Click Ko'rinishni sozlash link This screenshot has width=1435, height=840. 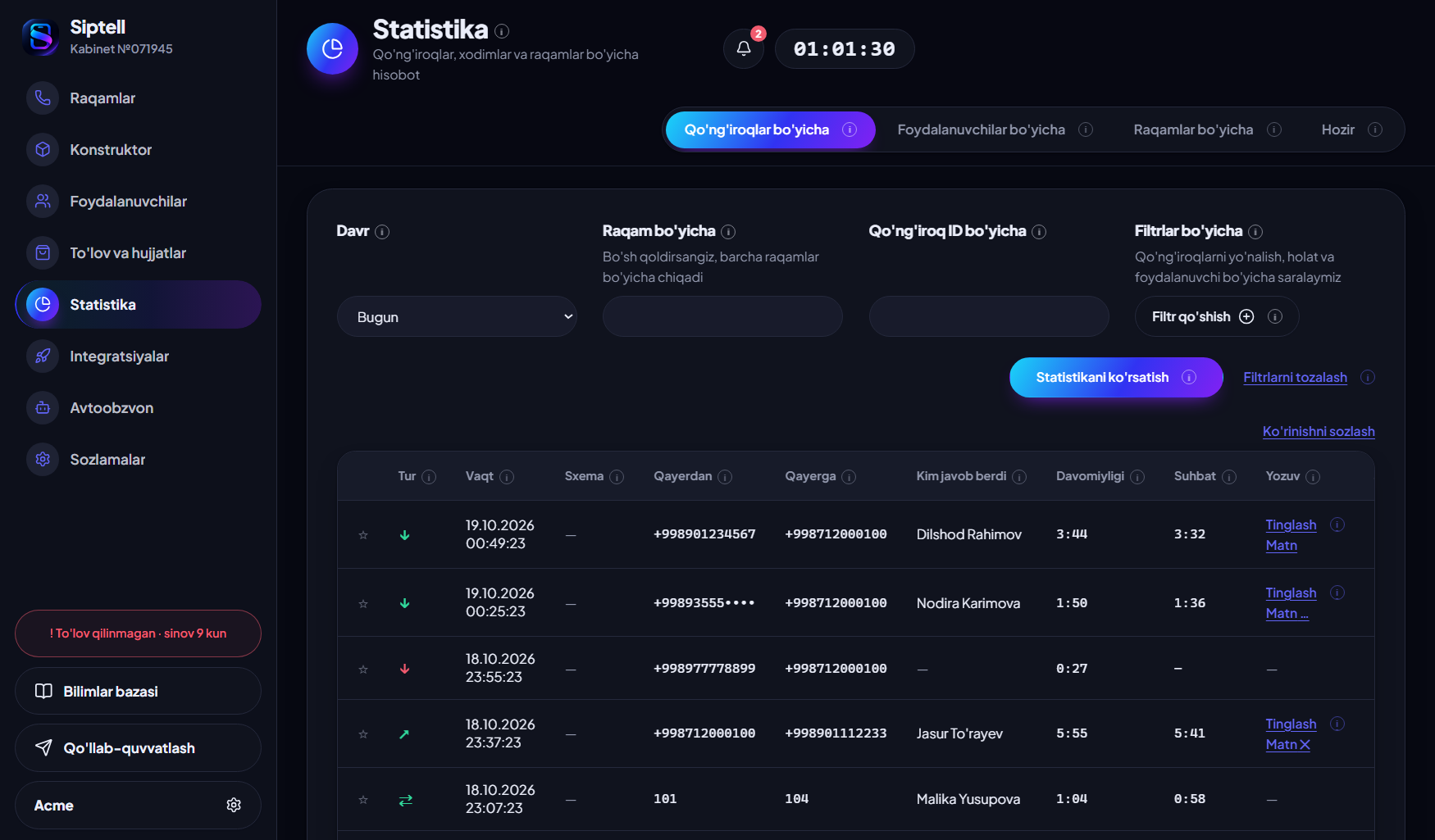coord(1319,431)
